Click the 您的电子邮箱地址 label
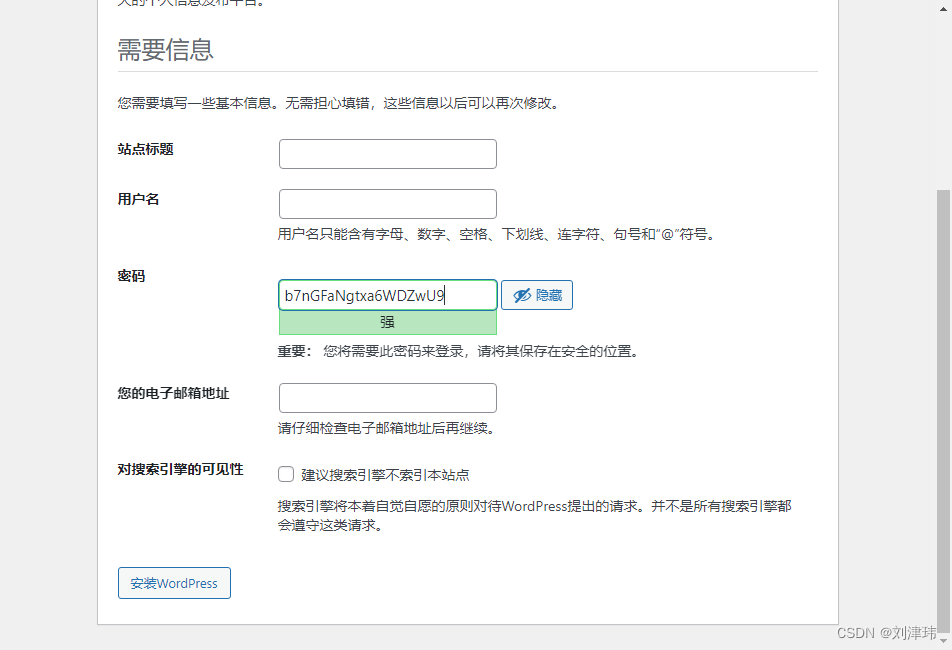The width and height of the screenshot is (952, 650). [x=173, y=393]
